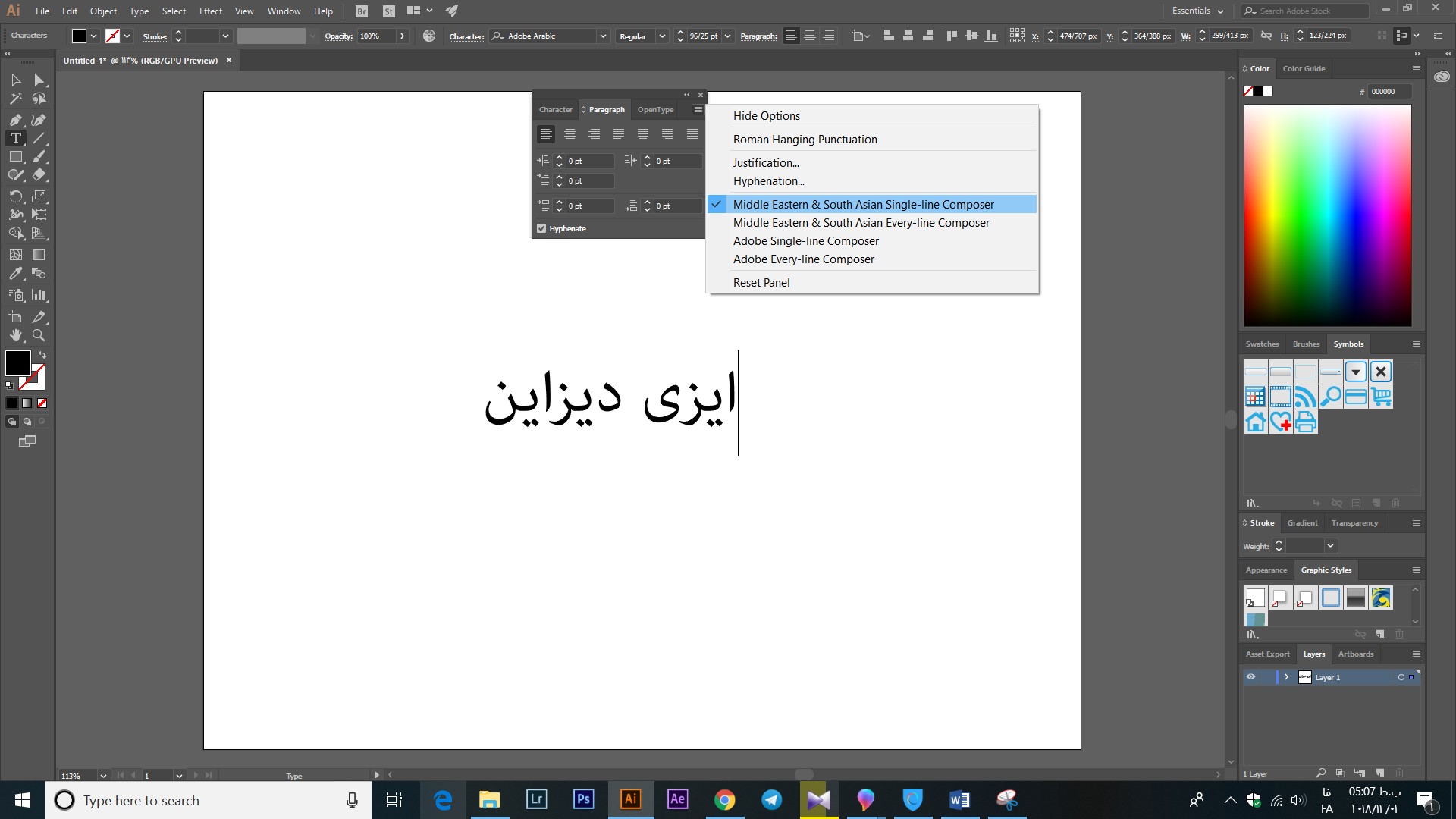Click the large black fill color box
Viewport: 1456px width, 819px height.
[x=17, y=363]
